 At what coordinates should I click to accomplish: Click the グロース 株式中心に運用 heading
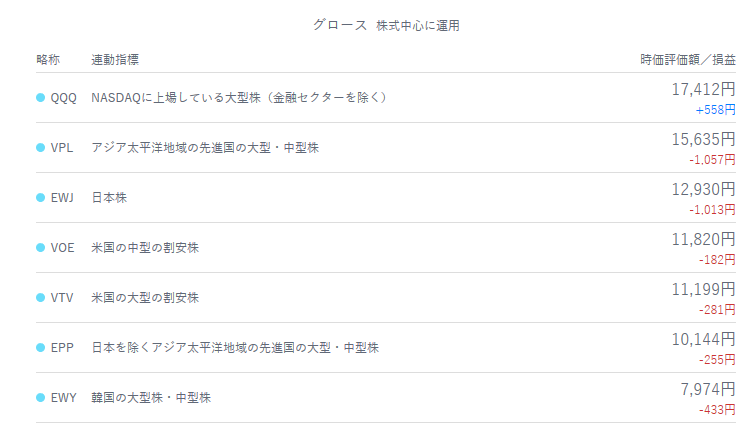coord(386,25)
